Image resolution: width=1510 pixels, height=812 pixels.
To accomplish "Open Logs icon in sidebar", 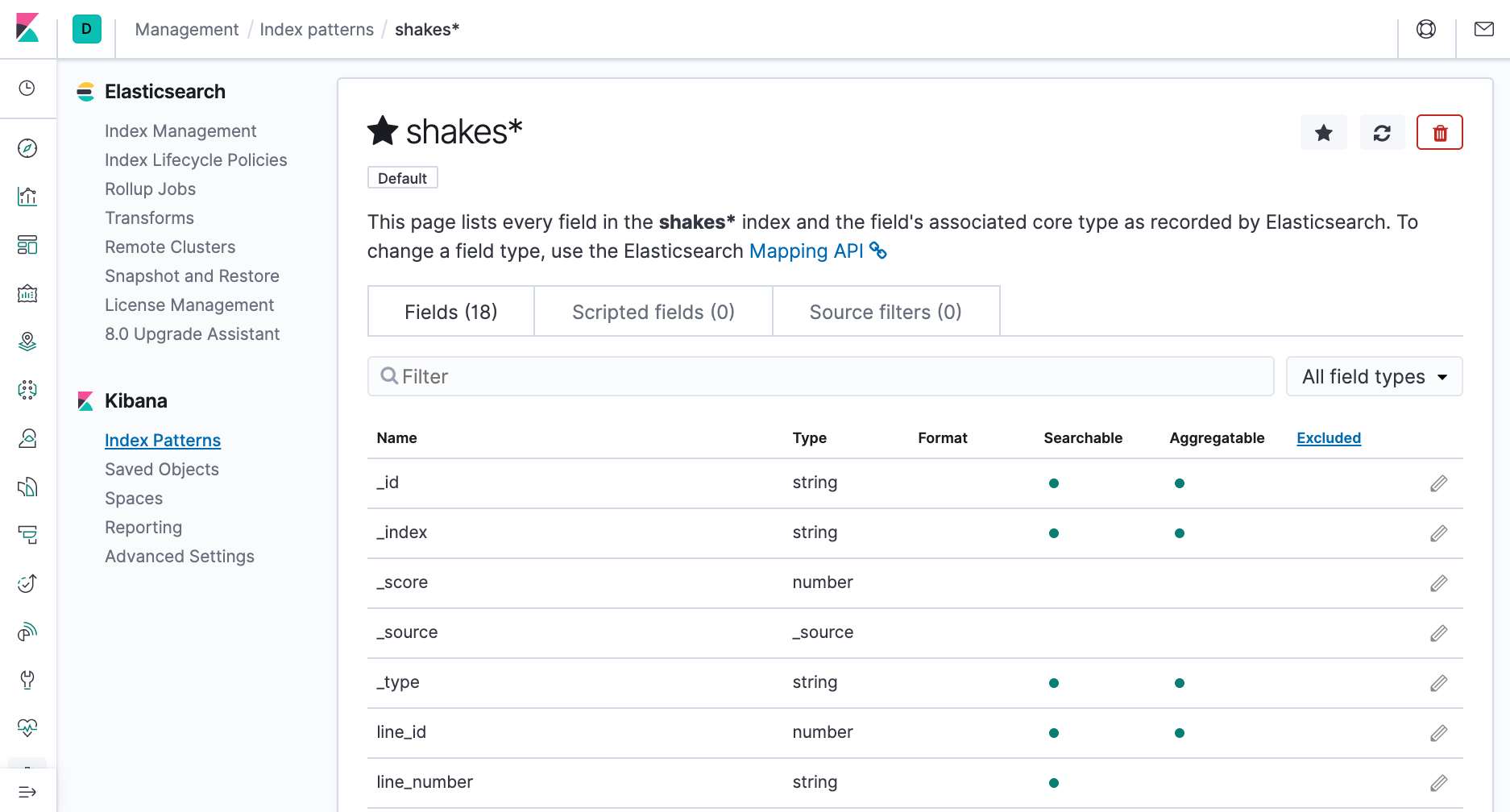I will tap(27, 487).
